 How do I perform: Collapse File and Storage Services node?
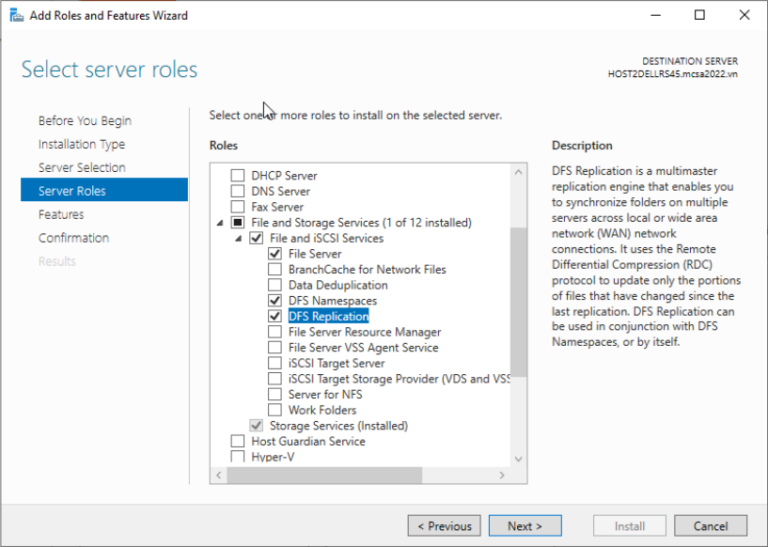pos(220,223)
